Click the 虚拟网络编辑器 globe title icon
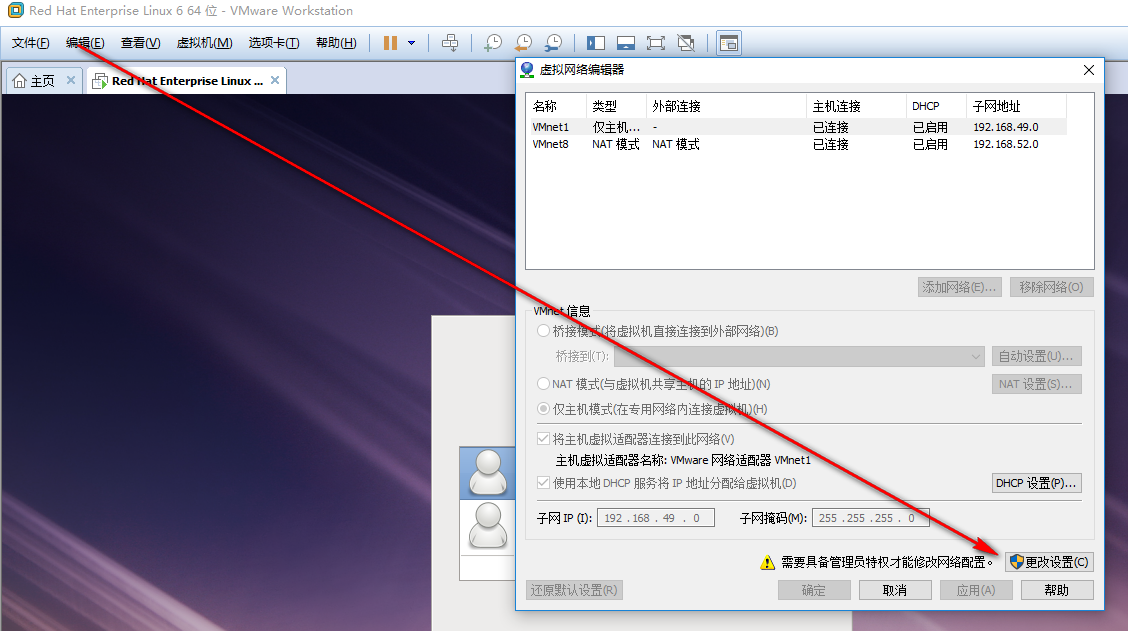This screenshot has height=631, width=1128. (527, 70)
